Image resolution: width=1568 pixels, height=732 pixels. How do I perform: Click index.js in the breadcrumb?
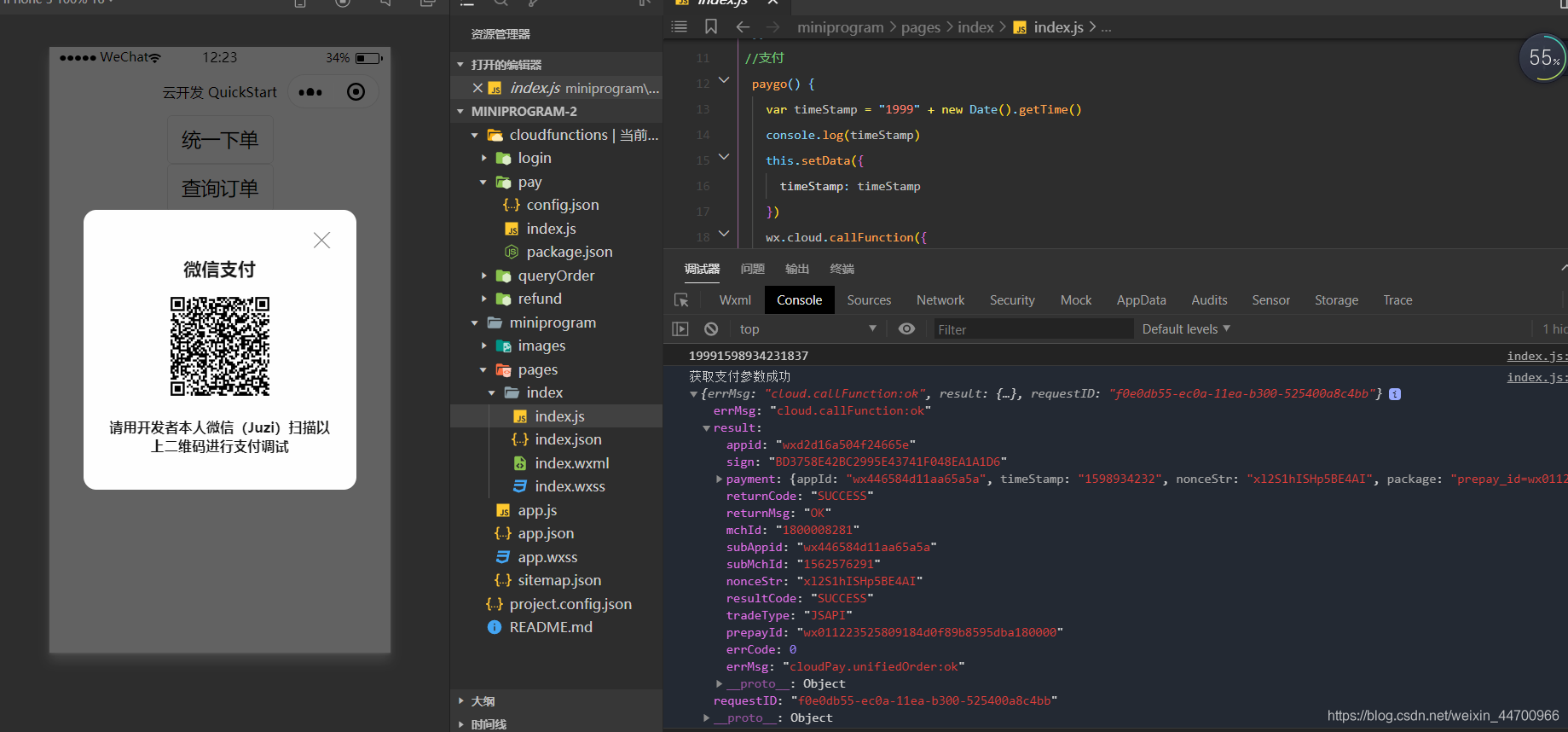tap(1058, 27)
